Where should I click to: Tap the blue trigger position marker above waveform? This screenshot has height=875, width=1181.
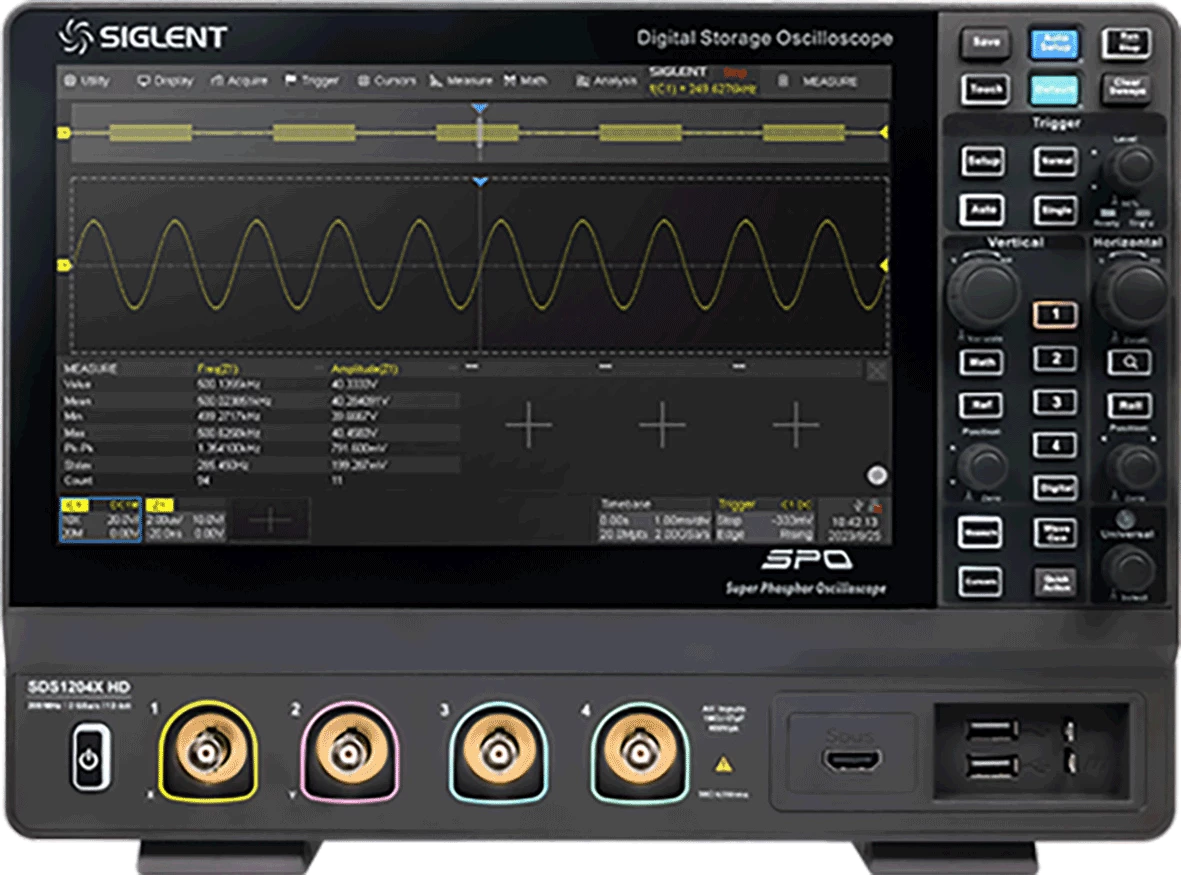pyautogui.click(x=480, y=182)
